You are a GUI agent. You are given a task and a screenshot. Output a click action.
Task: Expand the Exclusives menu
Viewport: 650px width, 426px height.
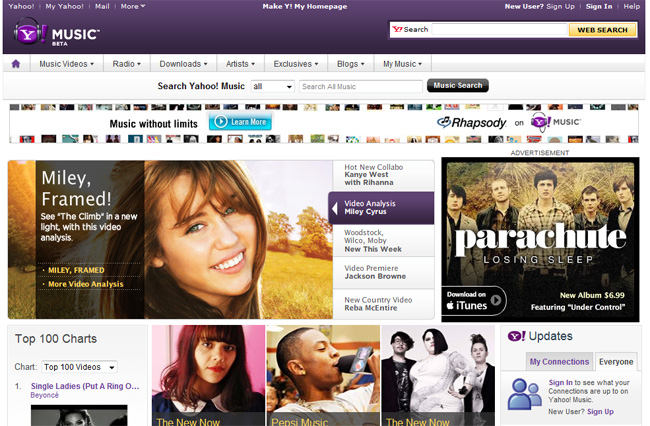(296, 64)
